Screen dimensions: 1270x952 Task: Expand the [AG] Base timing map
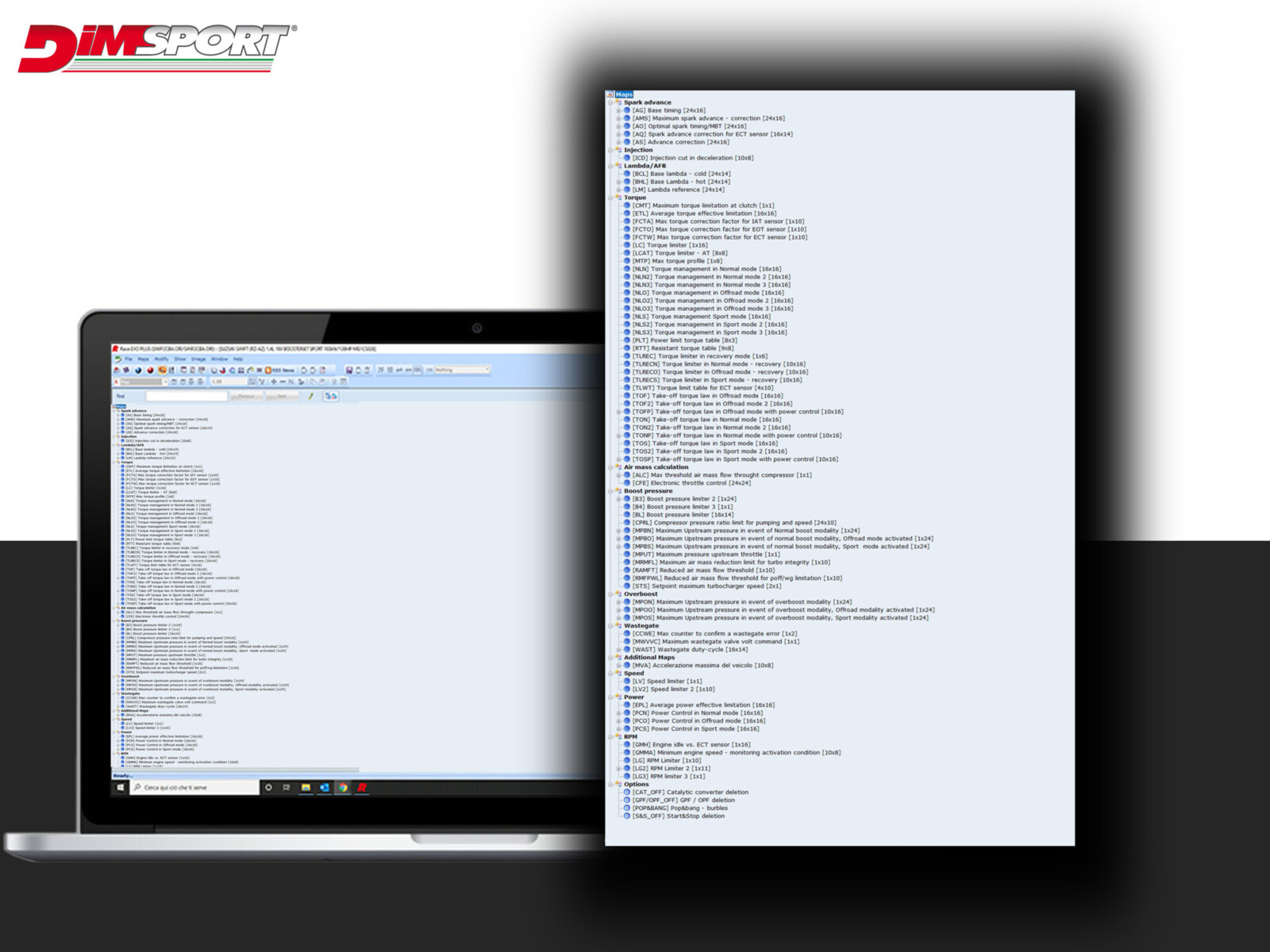click(x=618, y=110)
